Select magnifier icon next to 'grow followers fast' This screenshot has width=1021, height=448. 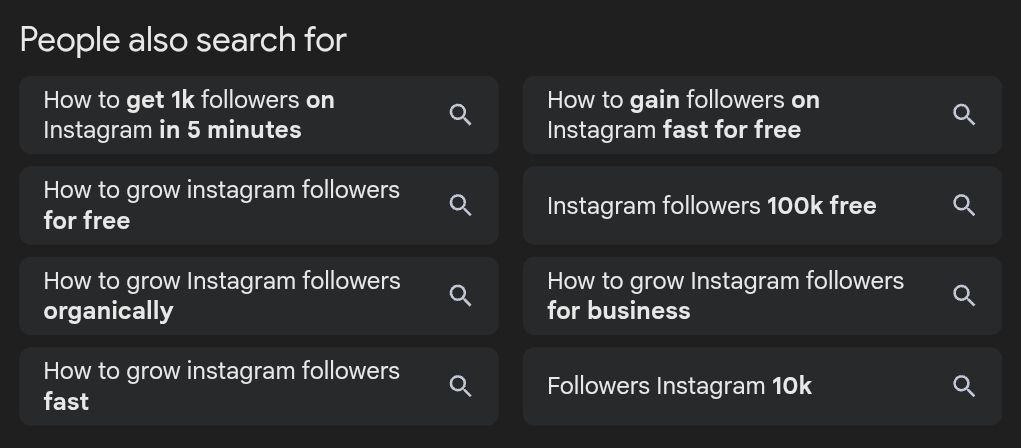pos(460,386)
